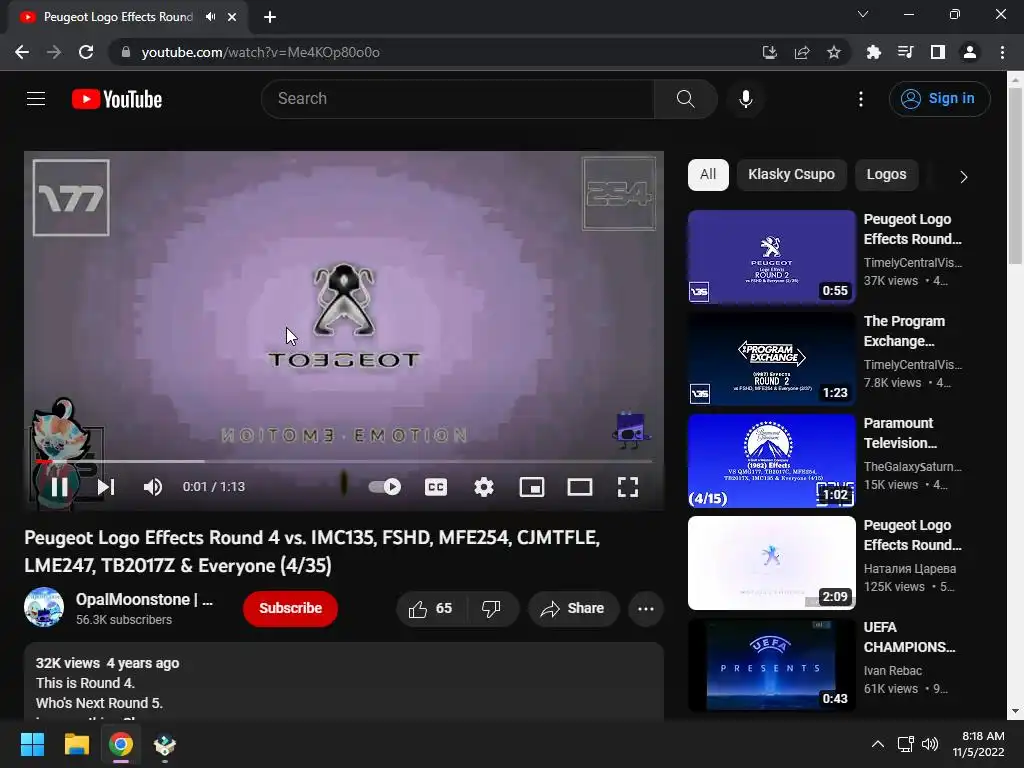The width and height of the screenshot is (1024, 768).
Task: Switch to miniplayer mode
Action: (x=532, y=487)
